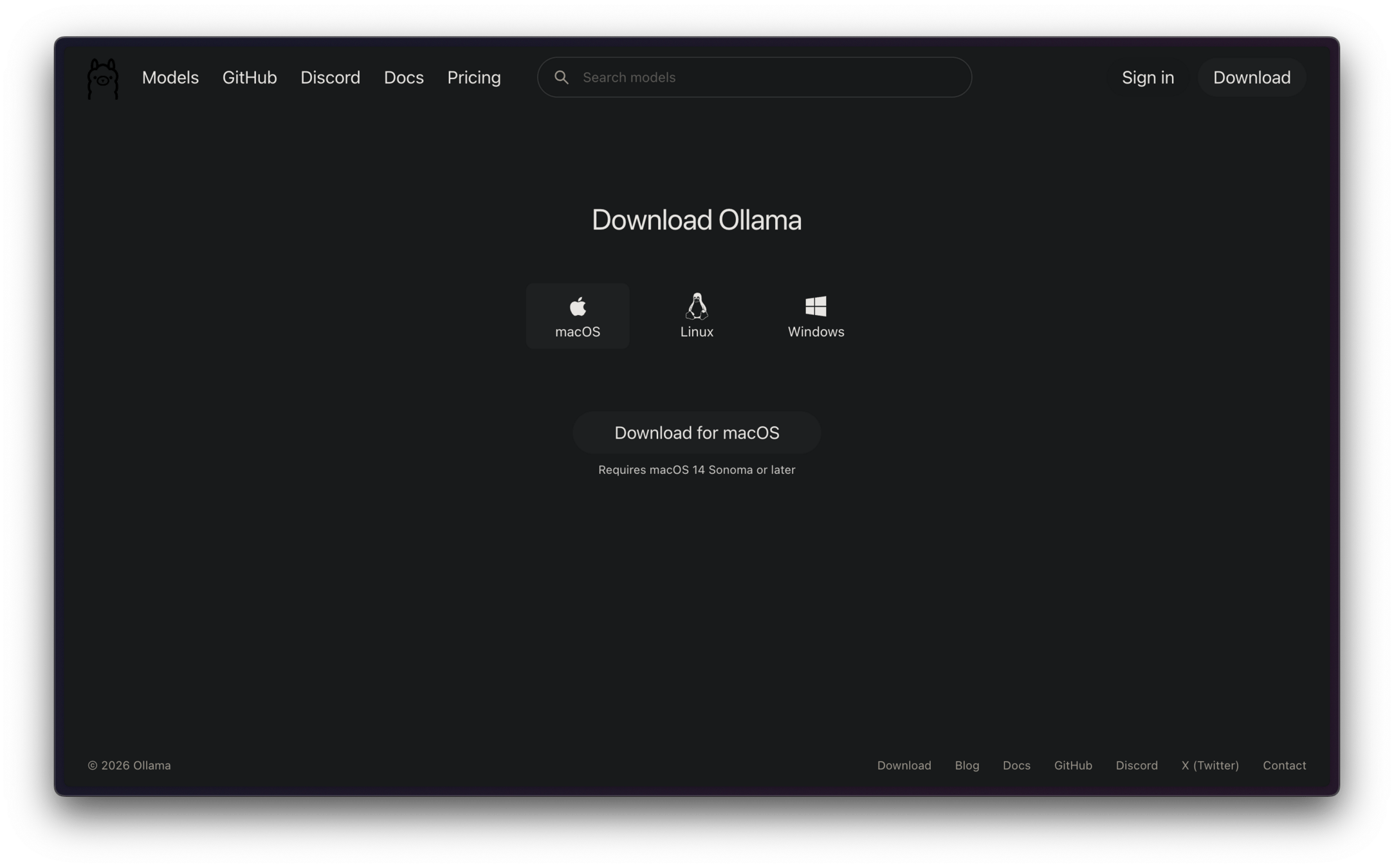
Task: Open GitHub link in header
Action: click(250, 78)
